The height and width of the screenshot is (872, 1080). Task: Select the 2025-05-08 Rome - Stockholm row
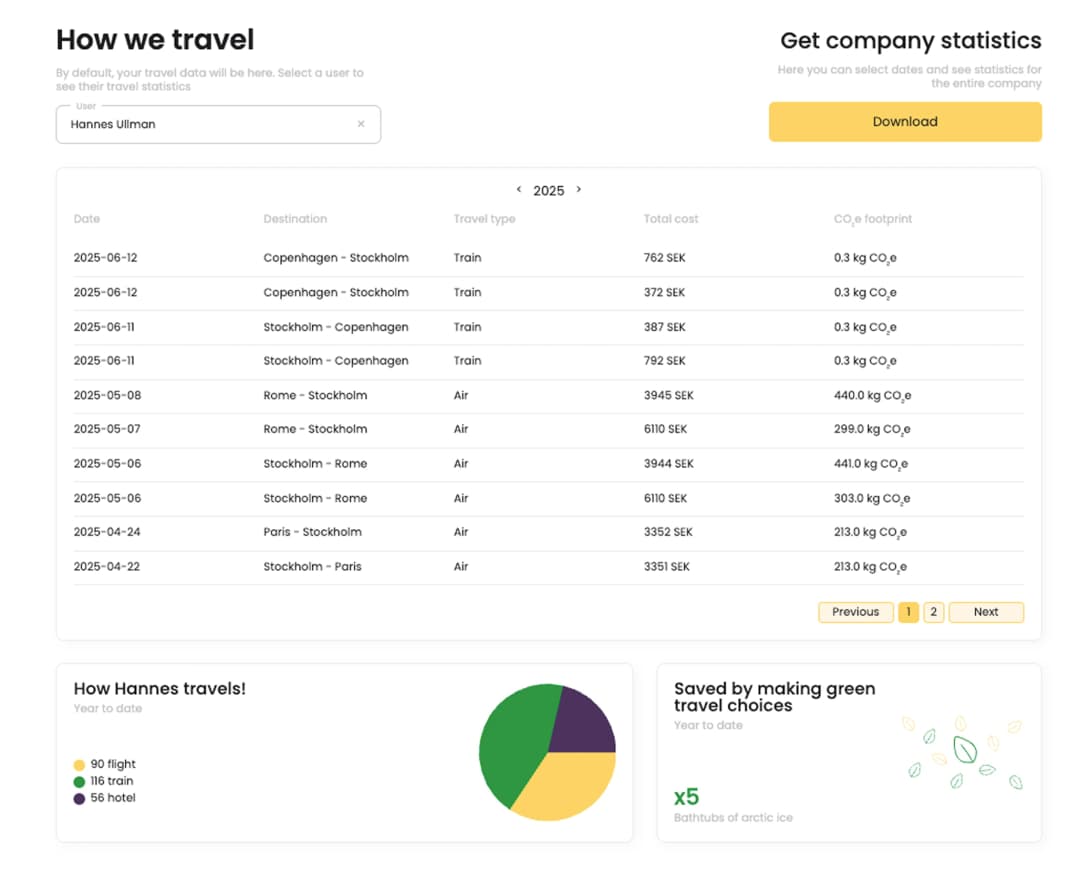[x=548, y=395]
